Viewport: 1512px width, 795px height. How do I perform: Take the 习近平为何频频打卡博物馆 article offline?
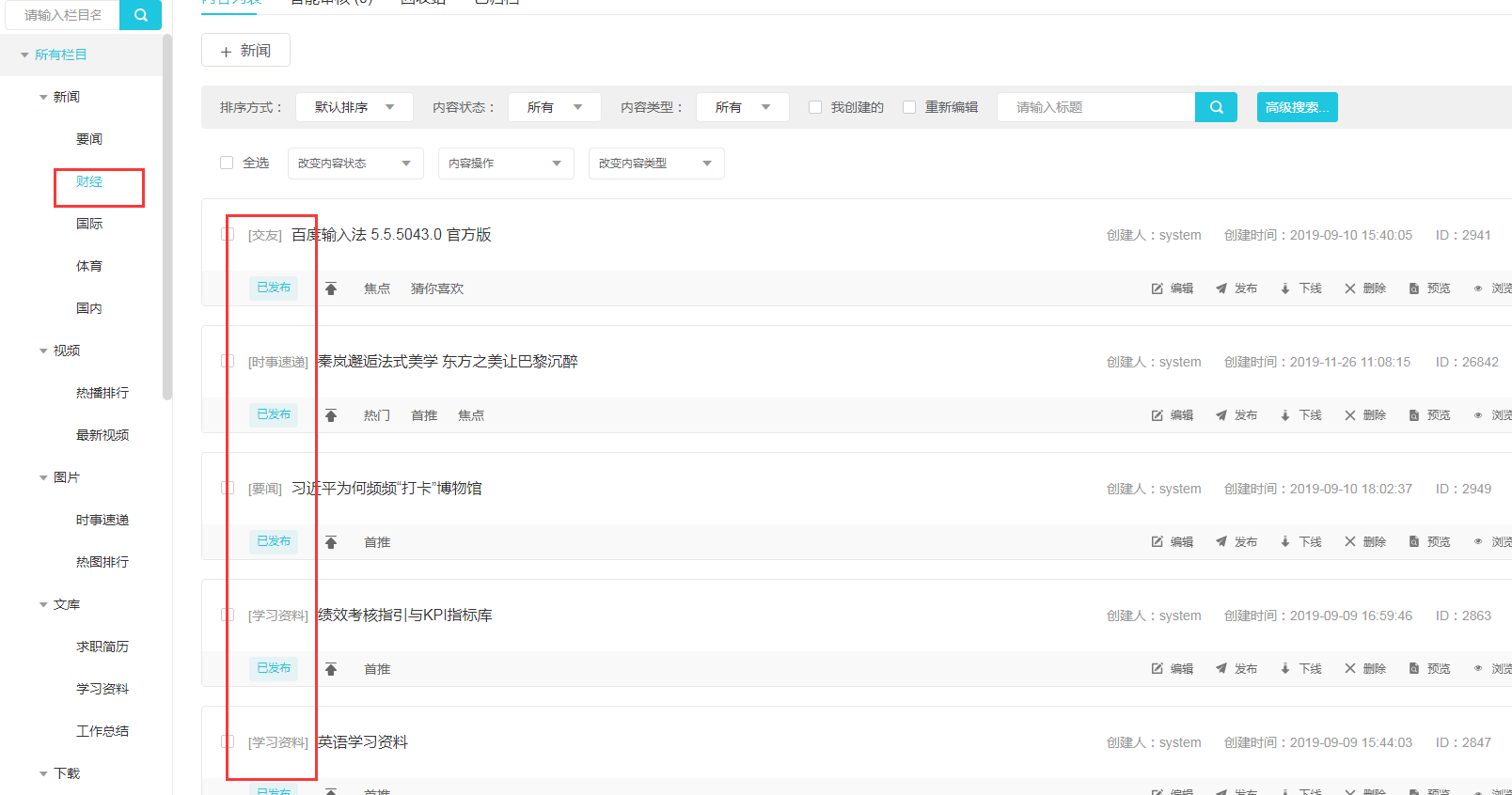[1301, 542]
